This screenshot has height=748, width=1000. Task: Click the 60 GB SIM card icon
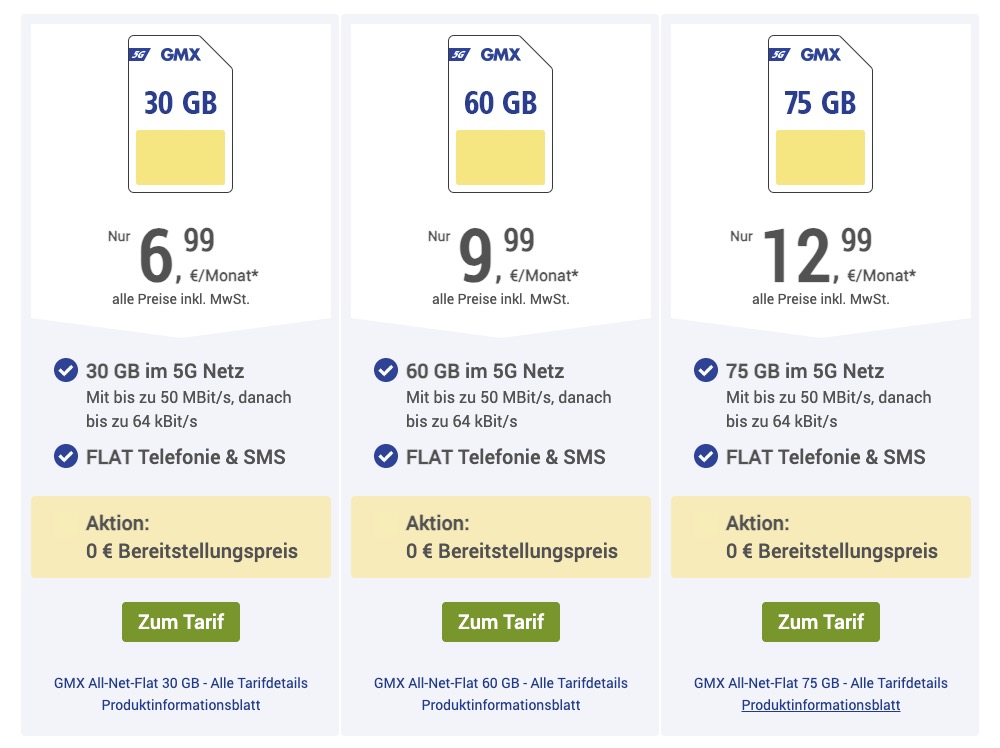500,113
